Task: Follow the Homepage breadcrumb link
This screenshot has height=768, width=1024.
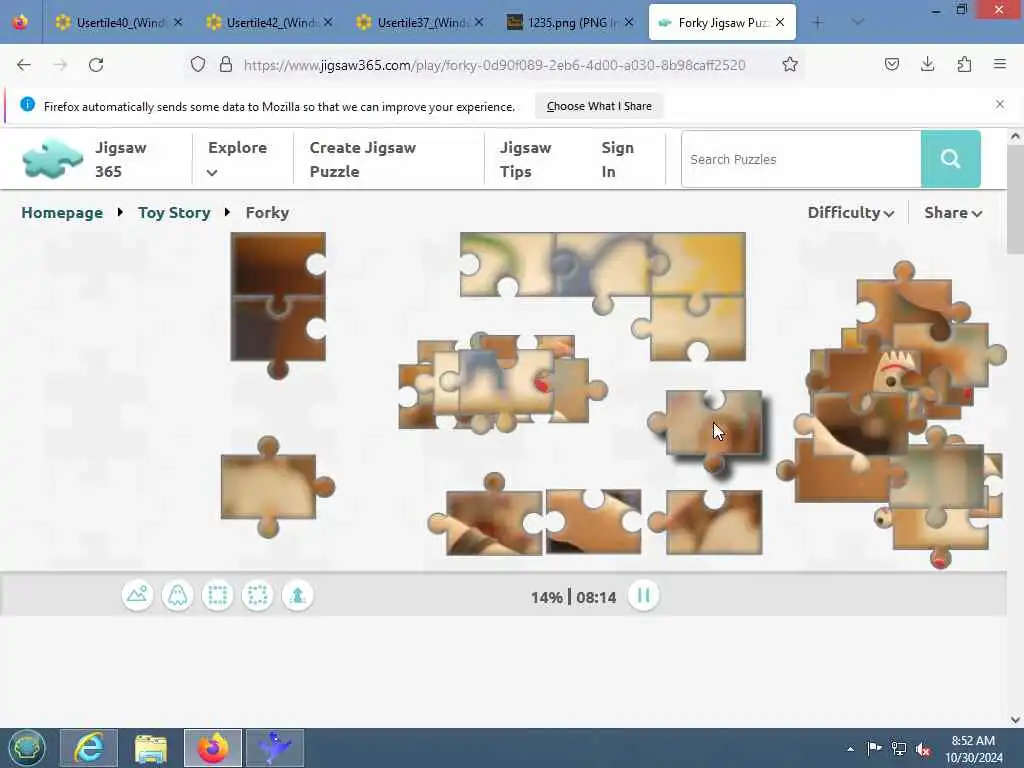Action: pos(62,213)
